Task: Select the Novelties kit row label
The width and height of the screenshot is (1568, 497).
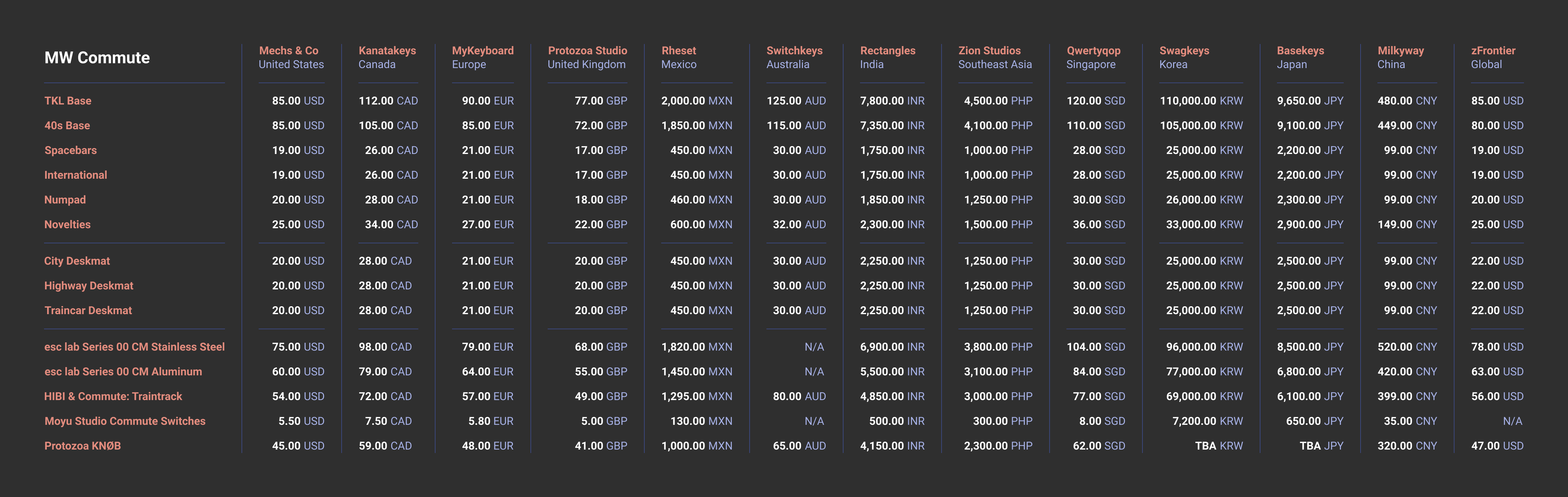Action: (67, 224)
